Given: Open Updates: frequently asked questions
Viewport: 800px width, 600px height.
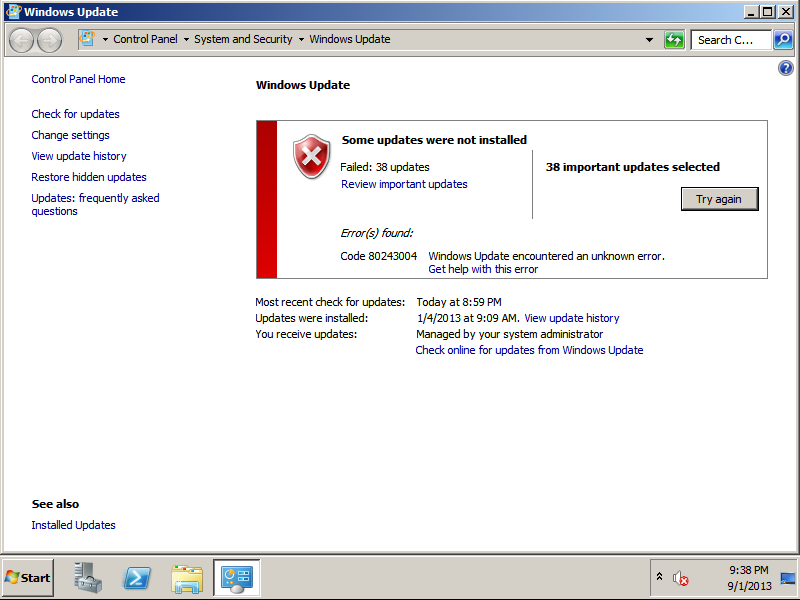Looking at the screenshot, I should pos(95,205).
